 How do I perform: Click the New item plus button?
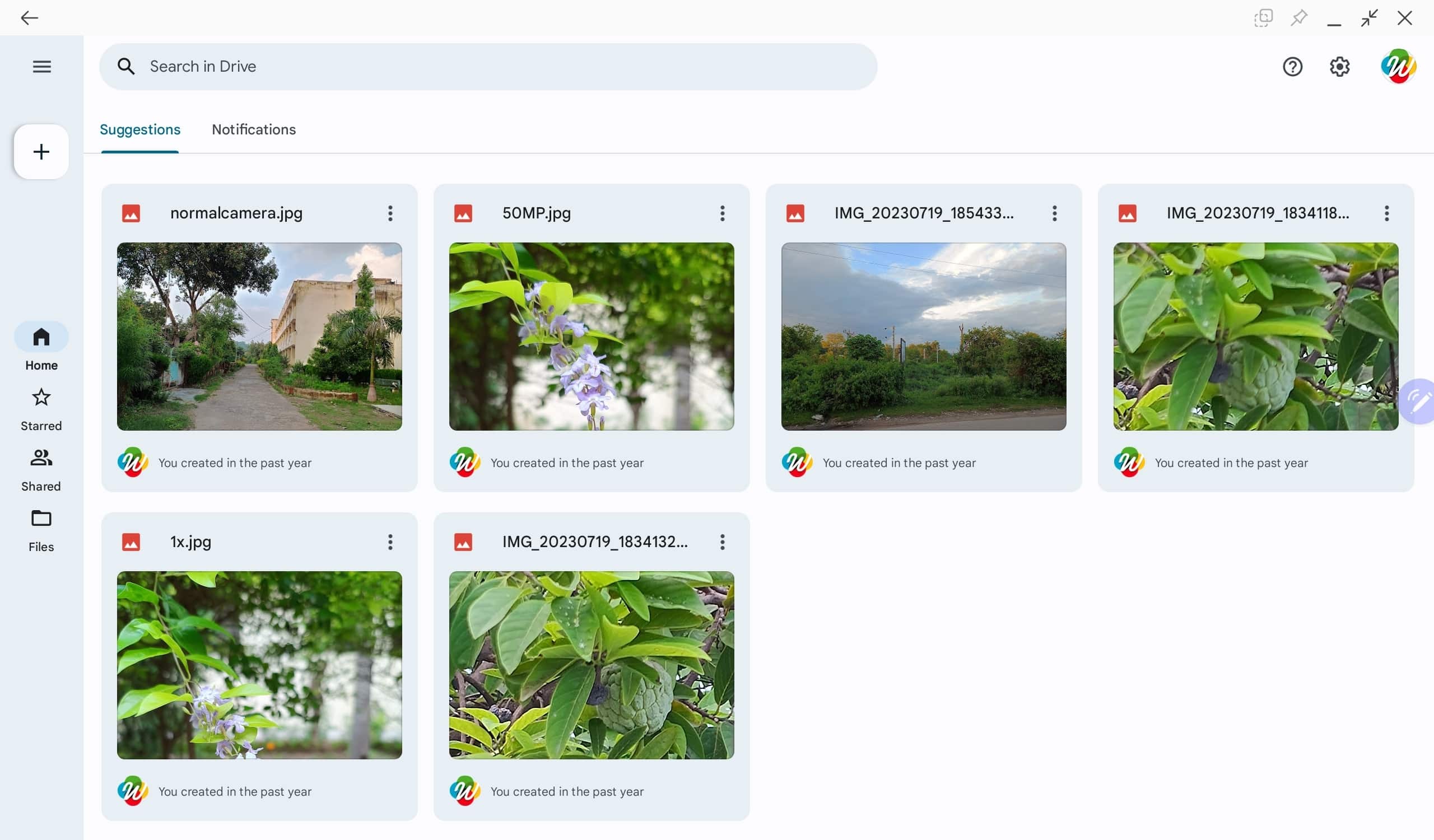point(41,151)
